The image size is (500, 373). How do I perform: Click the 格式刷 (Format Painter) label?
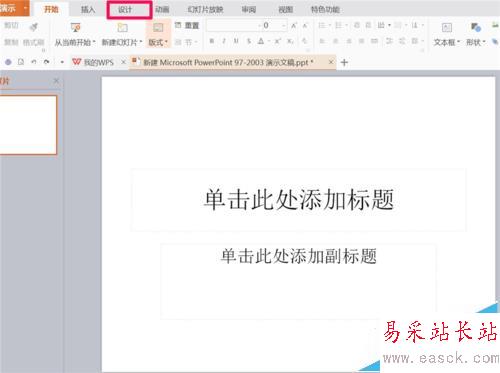click(34, 42)
